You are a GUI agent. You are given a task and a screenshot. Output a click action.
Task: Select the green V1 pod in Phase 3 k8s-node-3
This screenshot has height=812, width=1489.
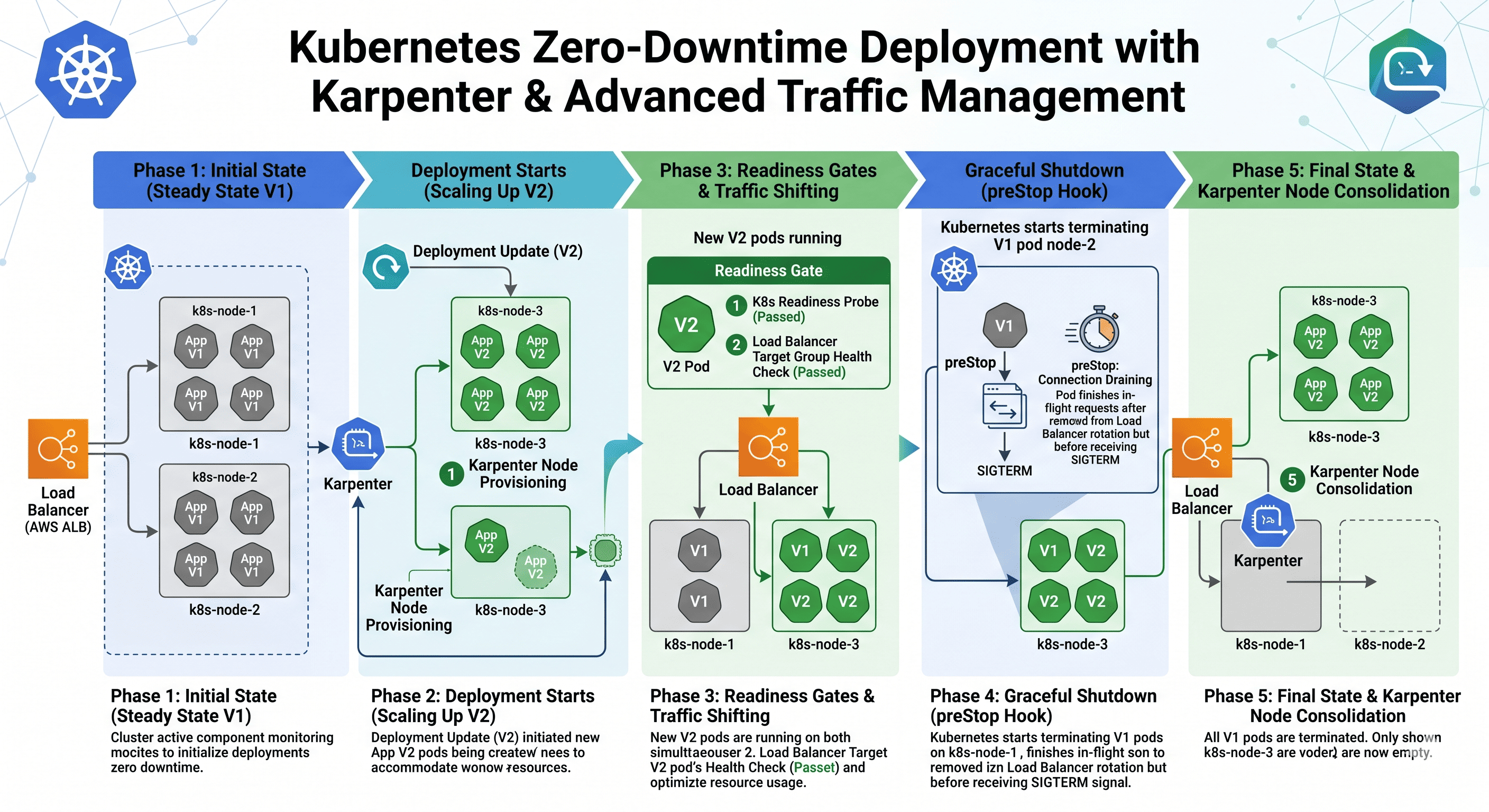coord(800,550)
